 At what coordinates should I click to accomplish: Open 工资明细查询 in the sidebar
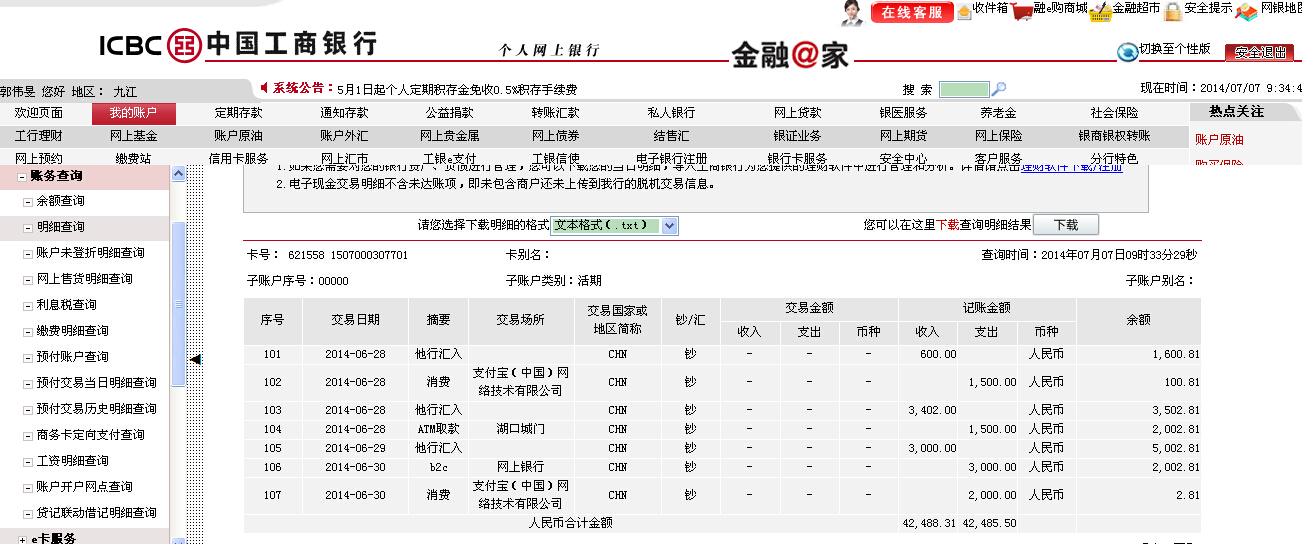coord(72,461)
